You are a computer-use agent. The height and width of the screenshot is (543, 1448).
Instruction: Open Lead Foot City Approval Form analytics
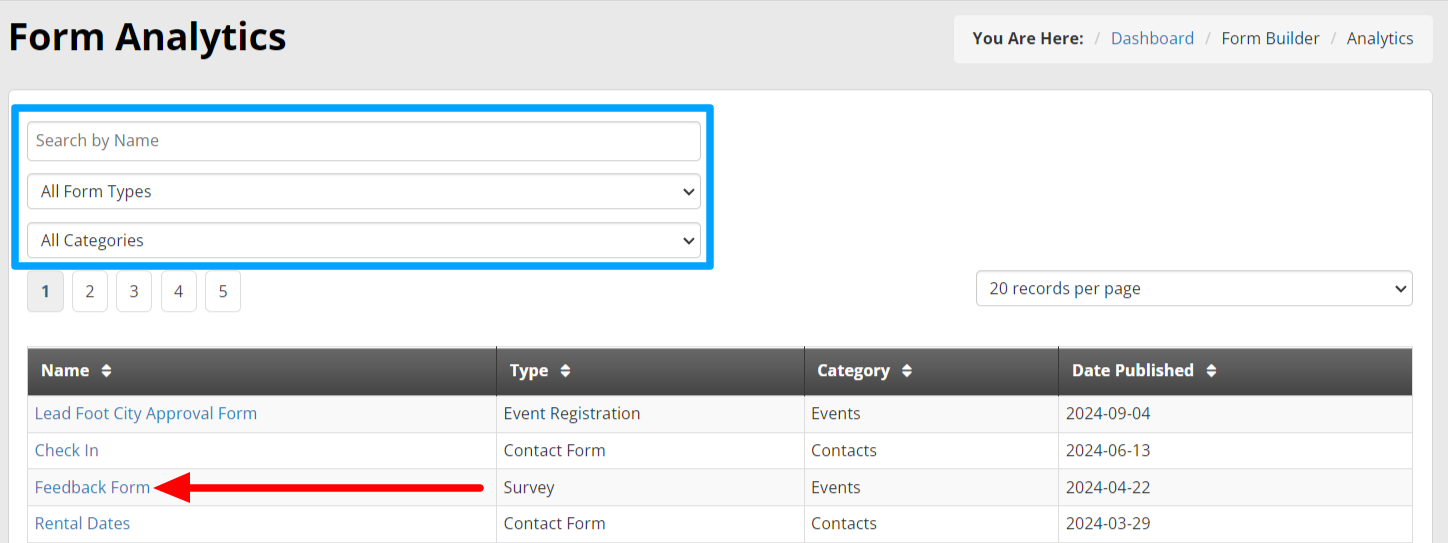146,414
